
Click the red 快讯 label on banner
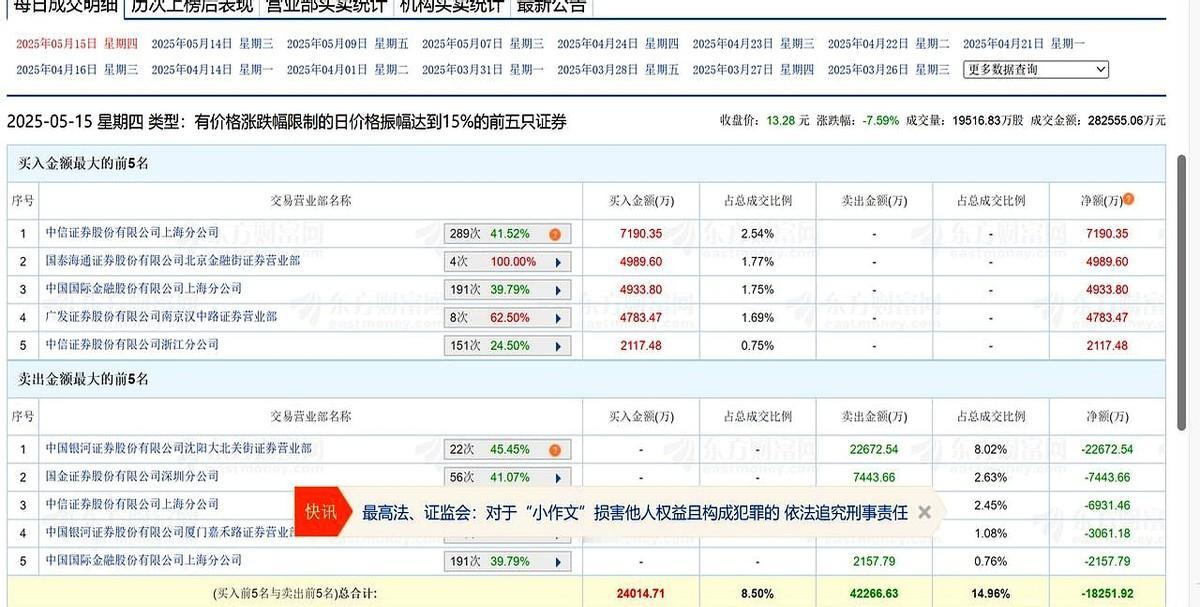click(x=321, y=512)
